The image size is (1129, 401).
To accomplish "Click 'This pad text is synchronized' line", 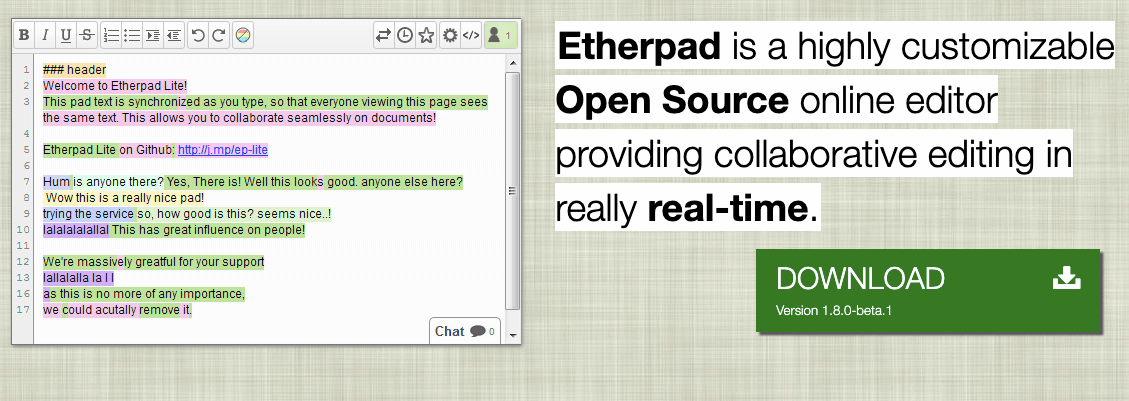I will click(x=265, y=102).
